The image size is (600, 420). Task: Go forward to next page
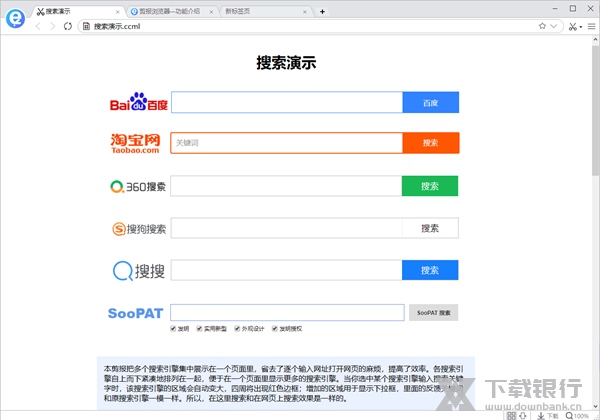point(53,26)
